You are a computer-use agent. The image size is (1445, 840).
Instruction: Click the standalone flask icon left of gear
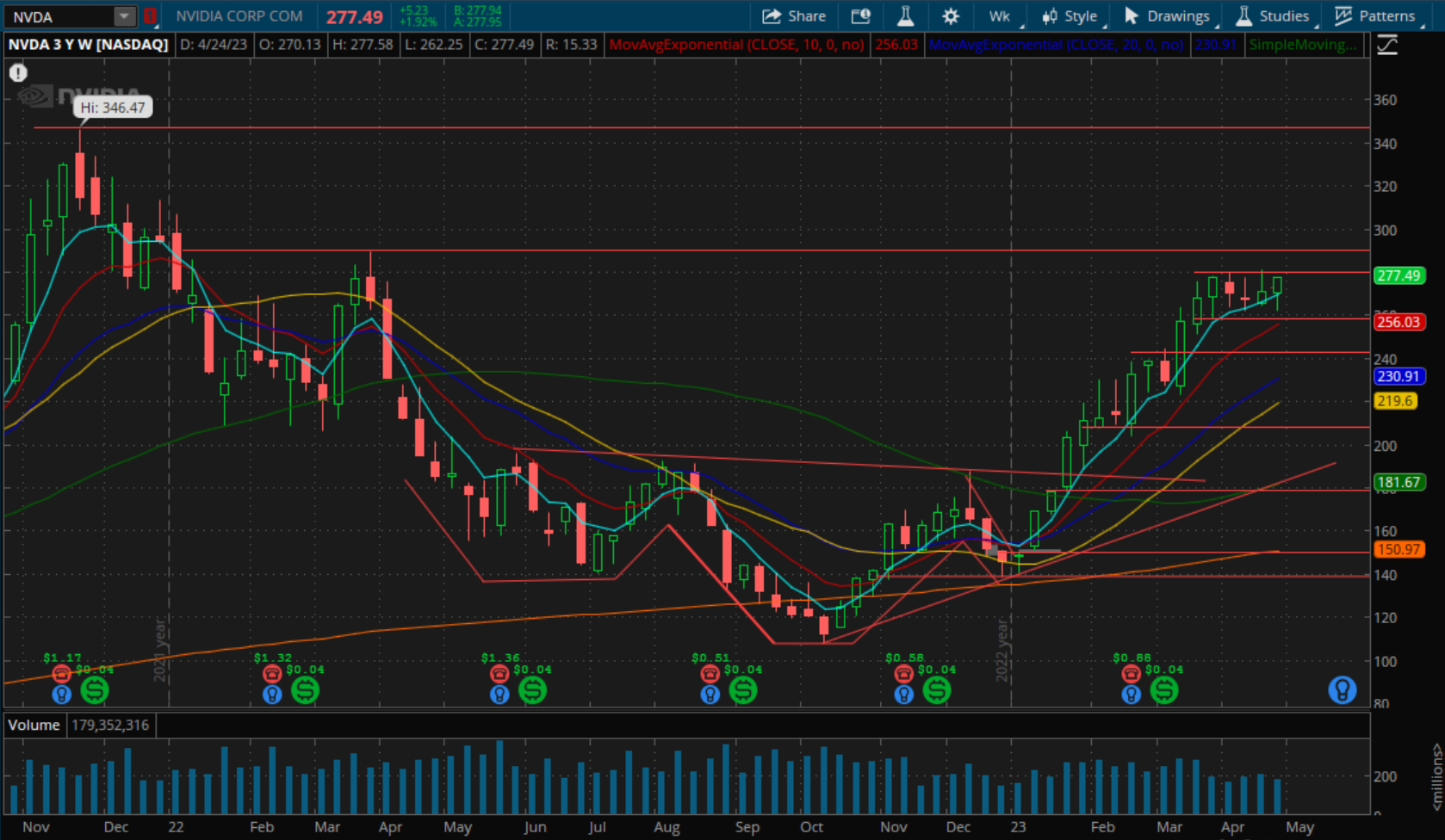pos(905,16)
